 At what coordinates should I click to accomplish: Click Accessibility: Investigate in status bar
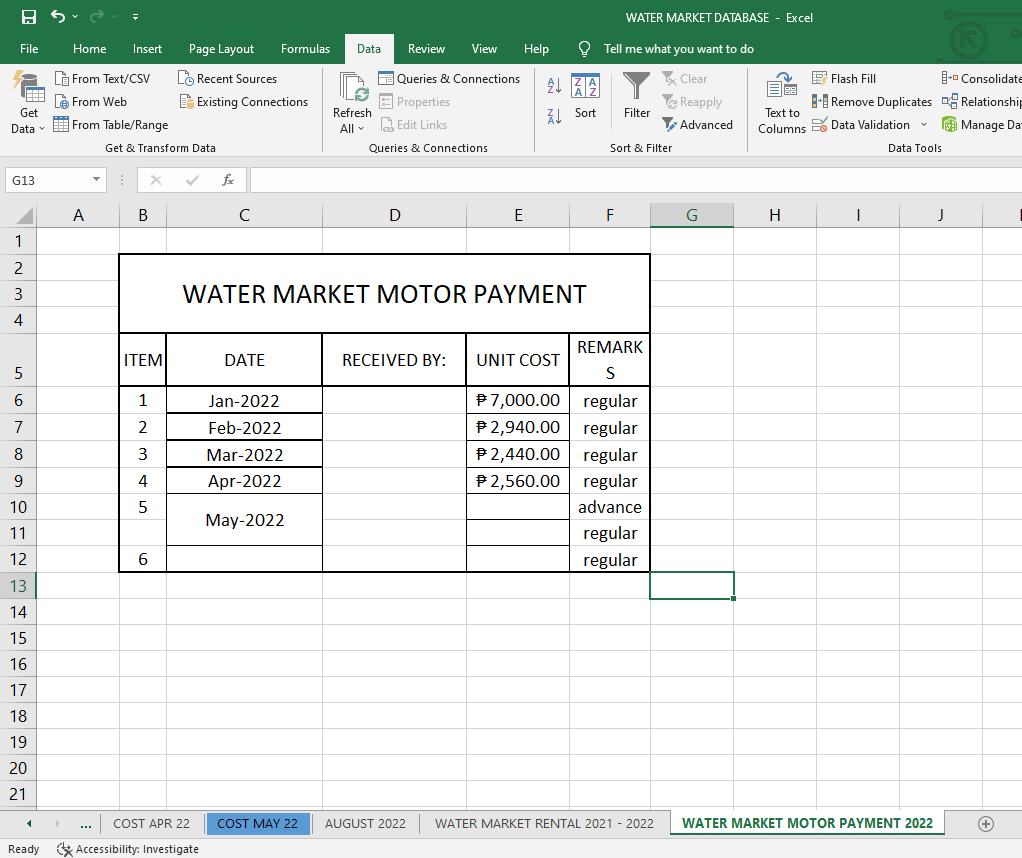pyautogui.click(x=128, y=849)
